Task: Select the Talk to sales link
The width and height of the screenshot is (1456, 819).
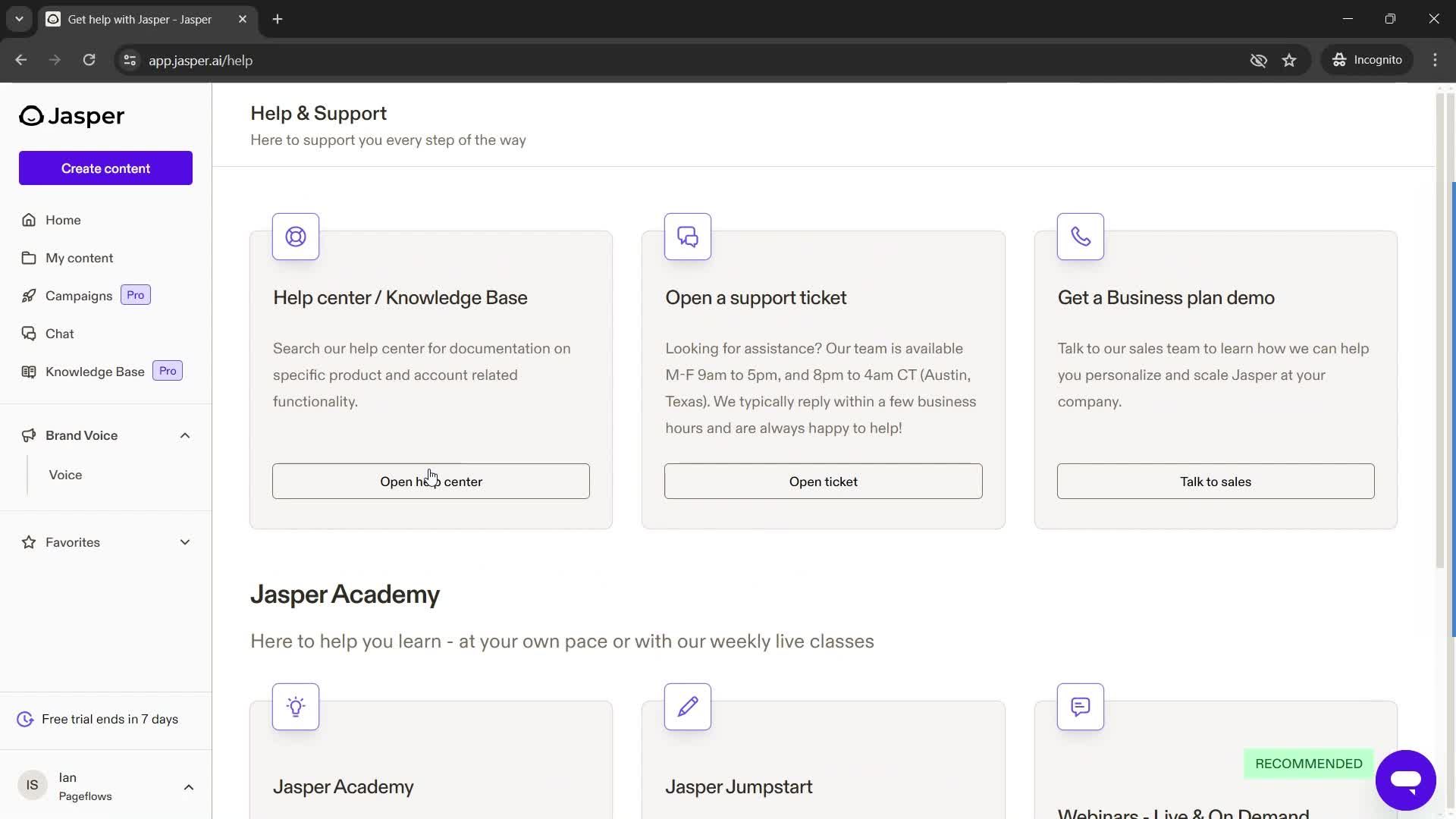Action: 1215,481
